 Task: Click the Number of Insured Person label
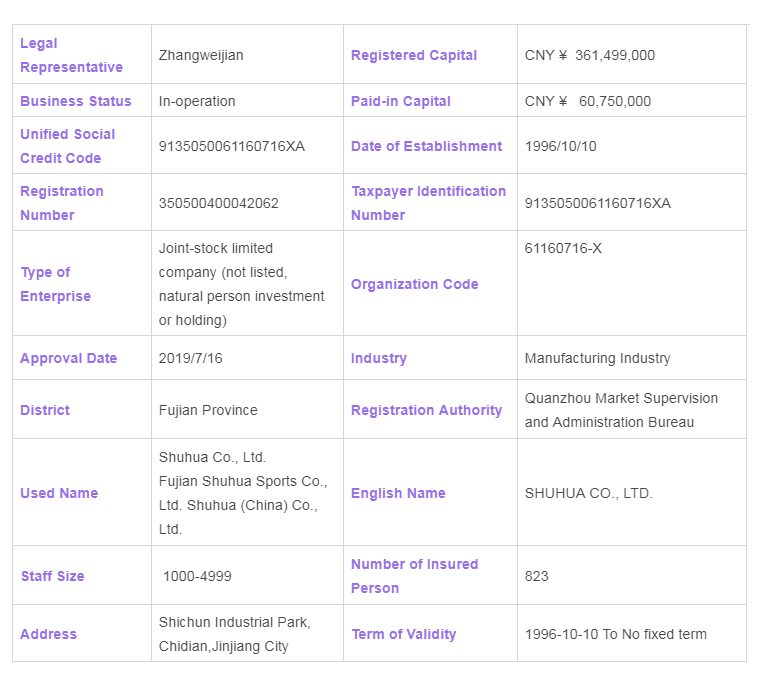tap(415, 576)
